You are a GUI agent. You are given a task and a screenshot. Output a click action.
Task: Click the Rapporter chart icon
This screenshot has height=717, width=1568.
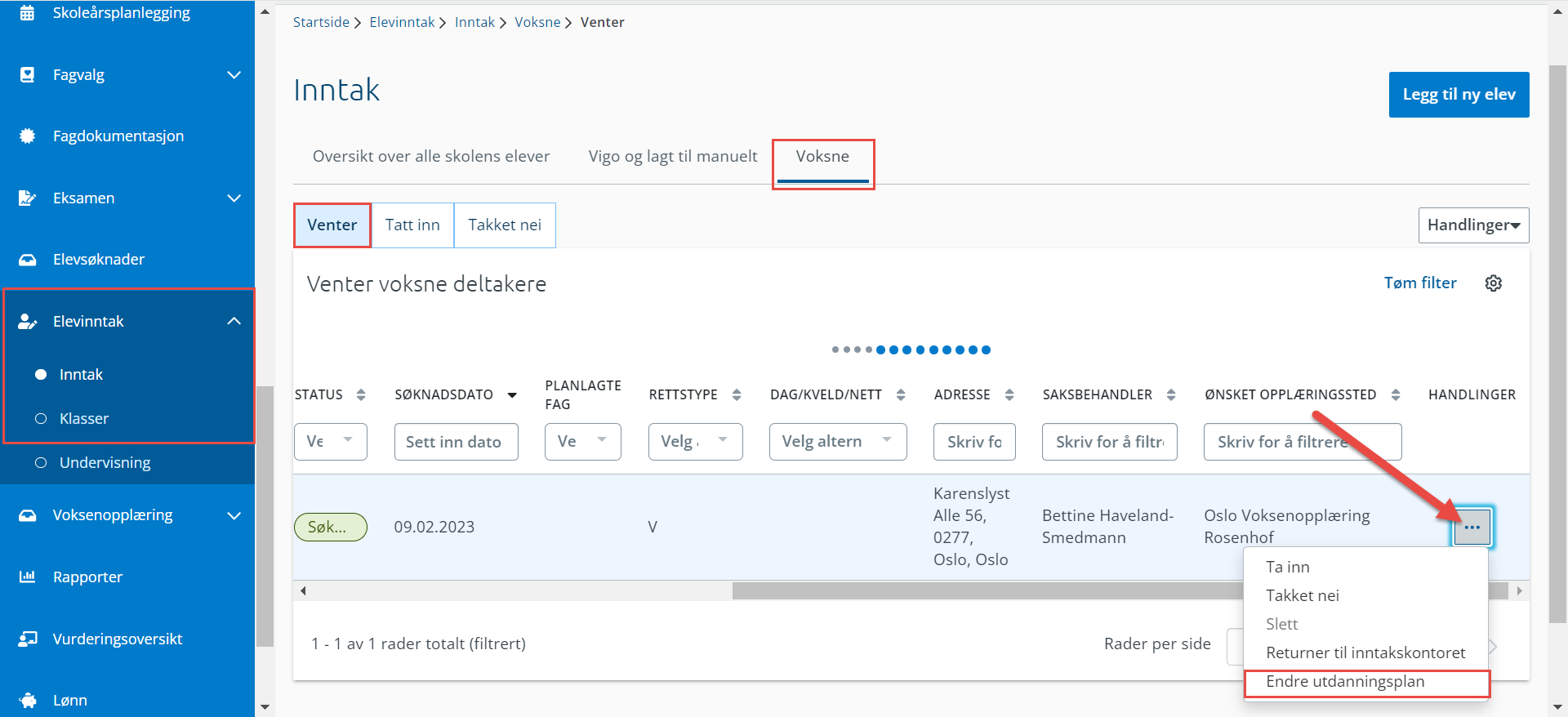pyautogui.click(x=27, y=577)
